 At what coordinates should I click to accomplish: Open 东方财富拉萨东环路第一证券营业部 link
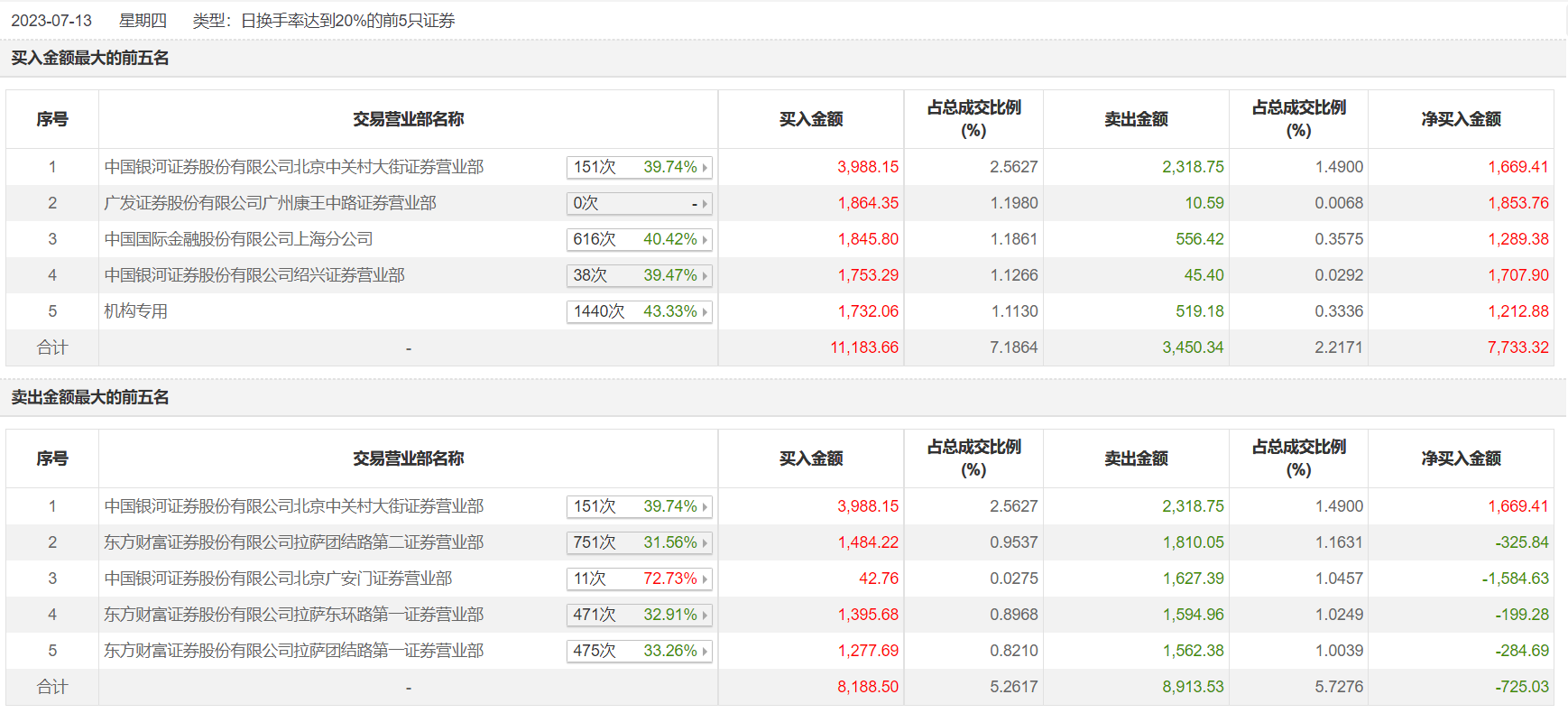293,615
